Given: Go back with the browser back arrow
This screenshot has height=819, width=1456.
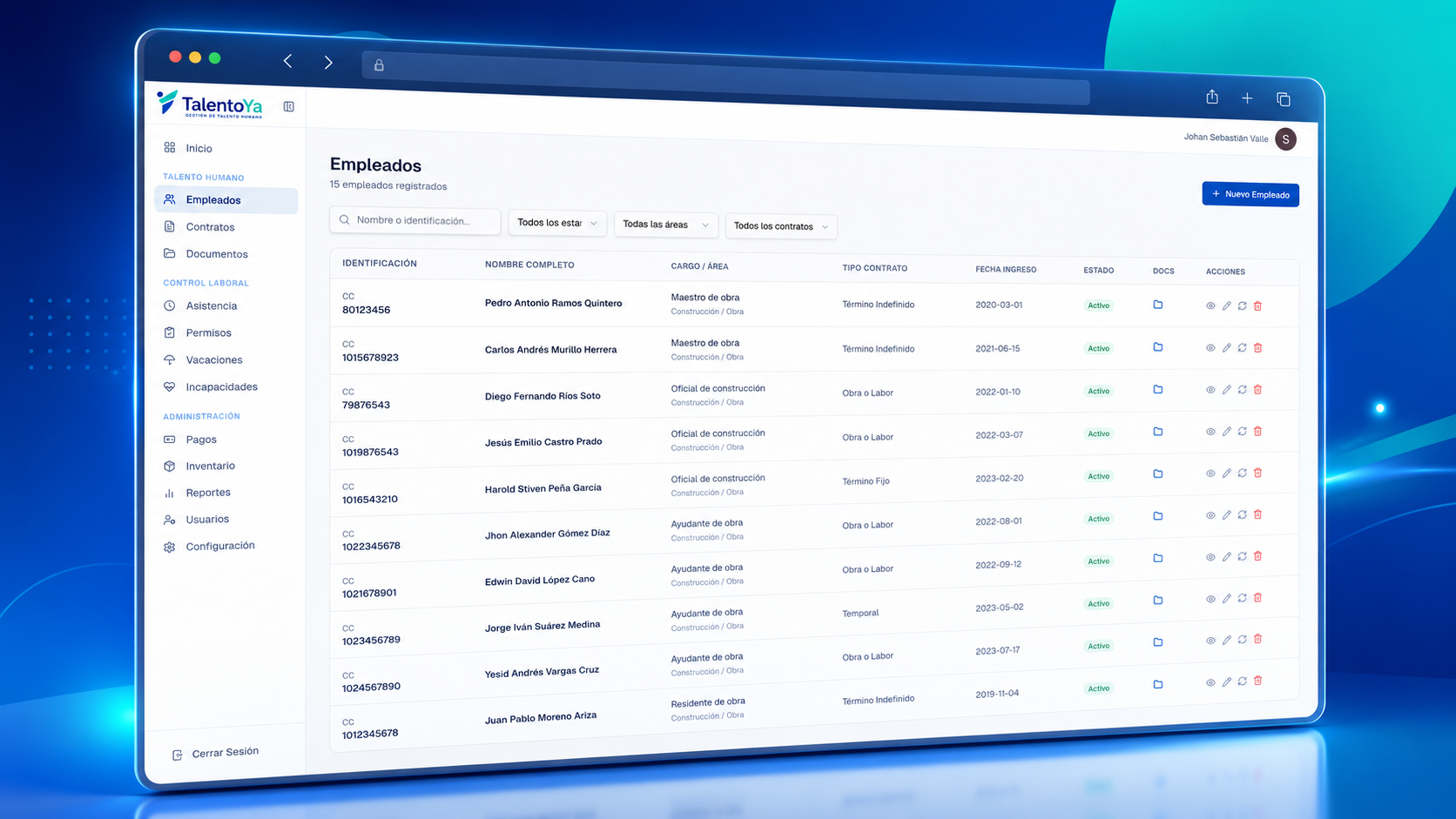Looking at the screenshot, I should (x=287, y=61).
